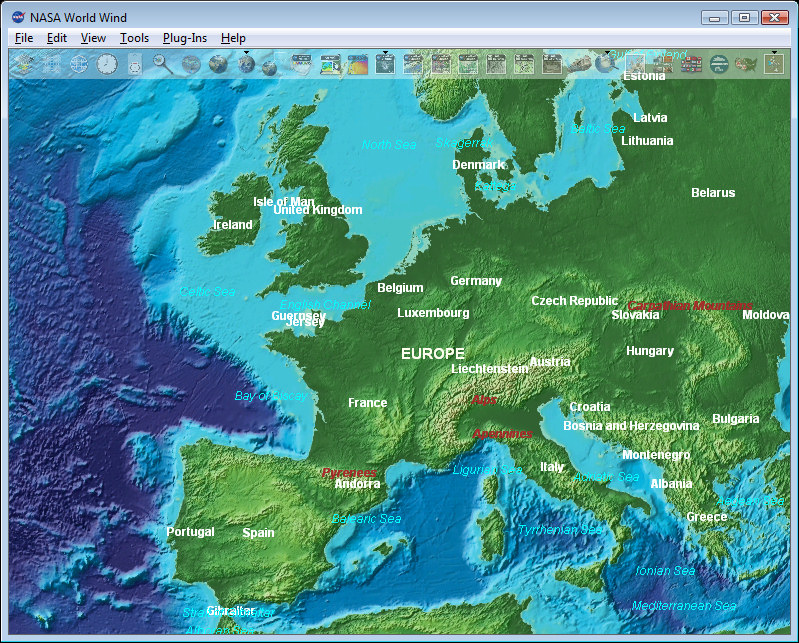
Task: Toggle the dotted grid icon in toolbar
Action: 51,64
